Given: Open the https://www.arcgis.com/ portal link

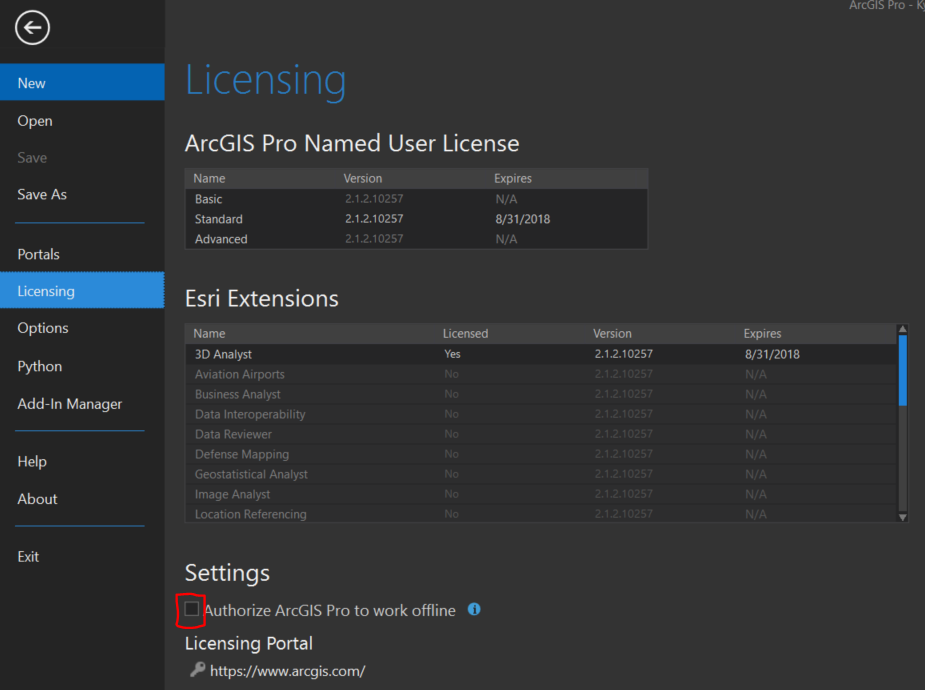Looking at the screenshot, I should pos(287,671).
